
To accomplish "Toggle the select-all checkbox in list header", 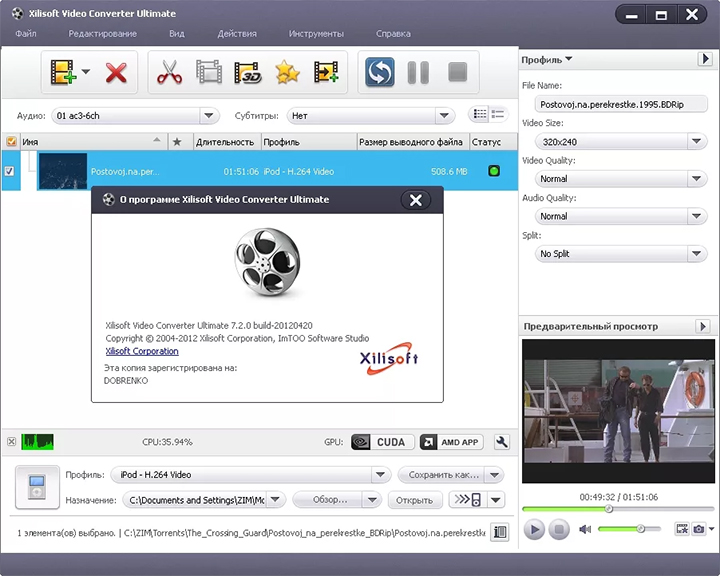I will [11, 142].
